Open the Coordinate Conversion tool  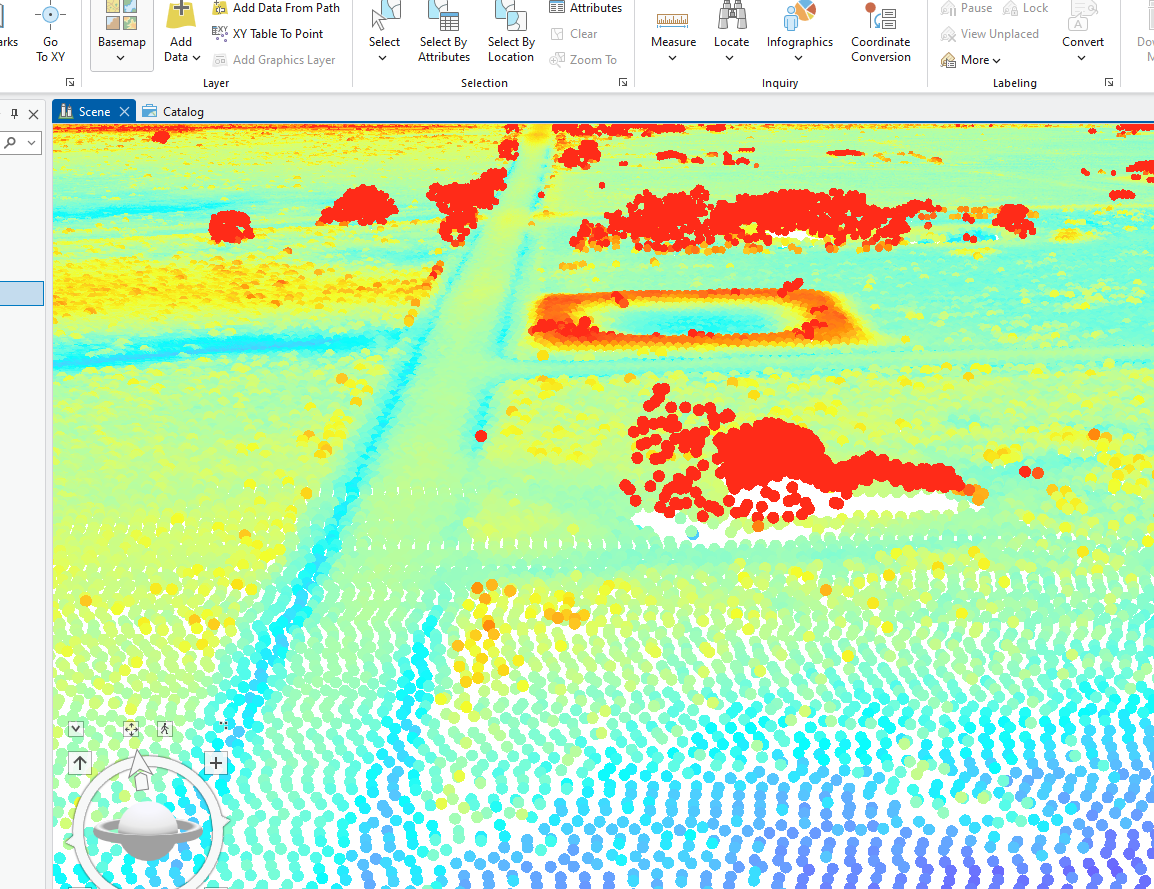pos(880,35)
